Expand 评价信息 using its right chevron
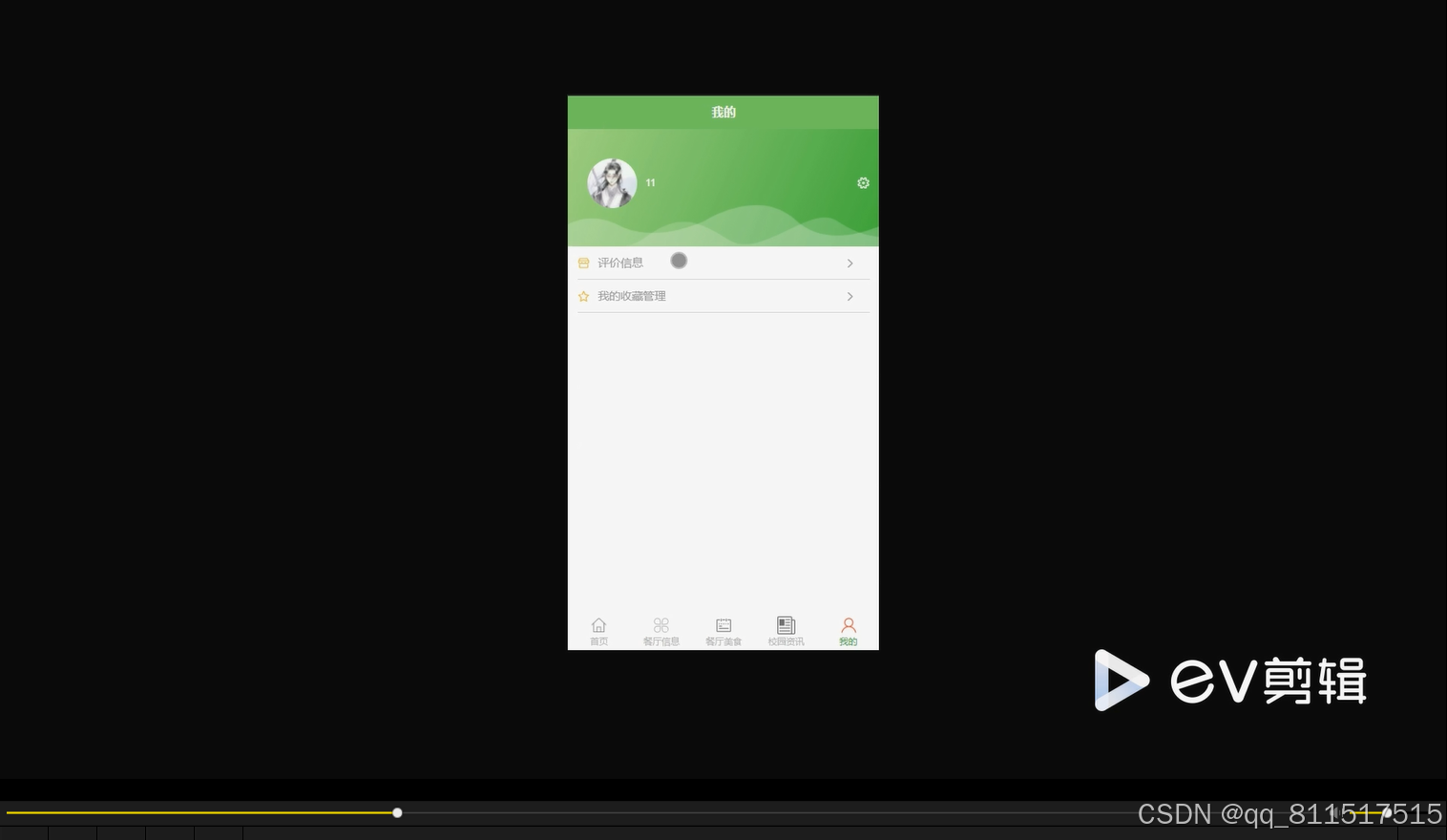This screenshot has width=1447, height=840. coord(849,263)
